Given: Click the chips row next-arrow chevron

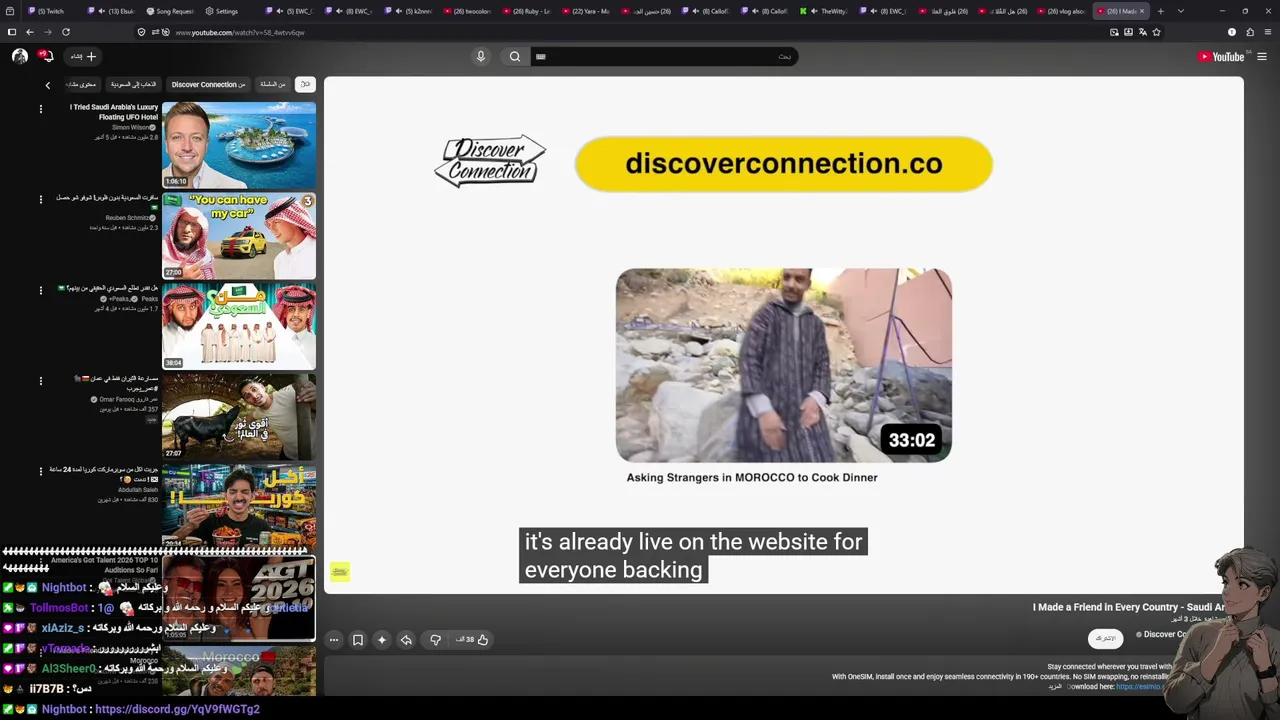Looking at the screenshot, I should [47, 85].
